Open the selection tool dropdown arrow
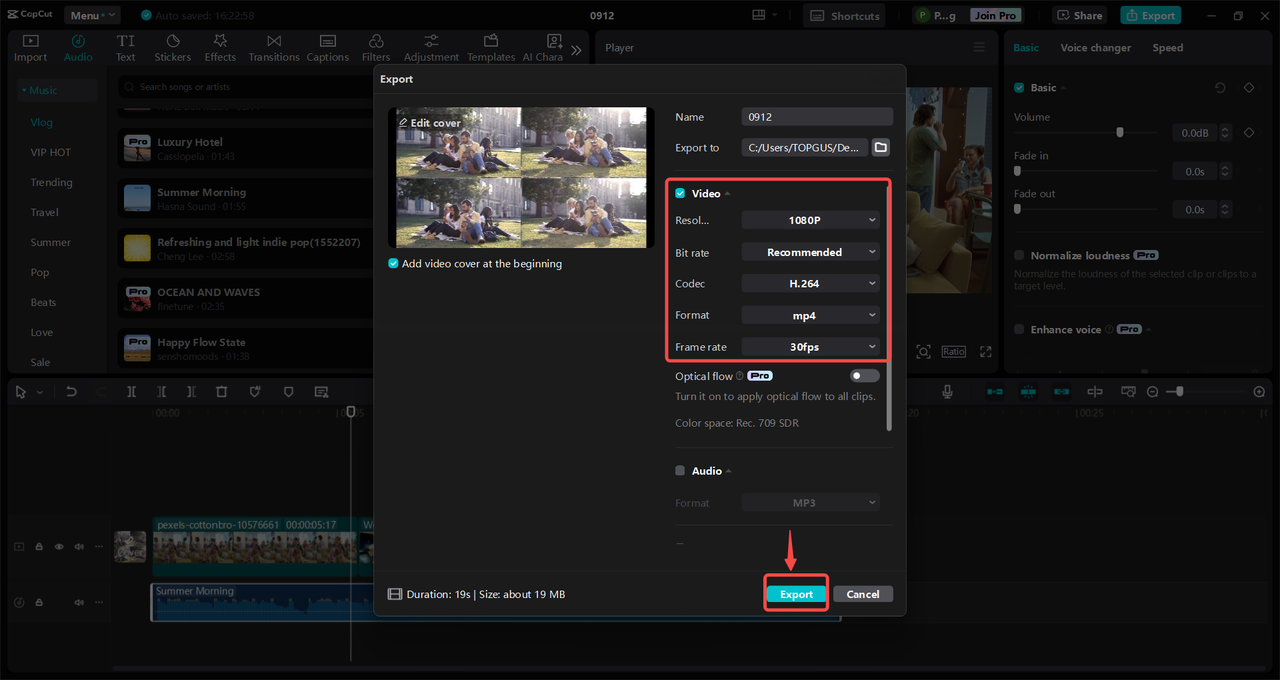Image resolution: width=1280 pixels, height=680 pixels. point(40,393)
